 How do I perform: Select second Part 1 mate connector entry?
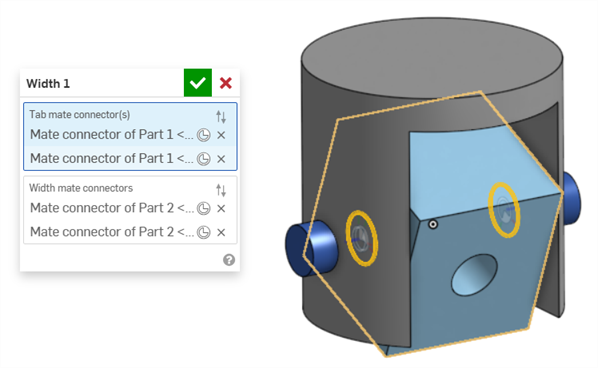coord(112,158)
